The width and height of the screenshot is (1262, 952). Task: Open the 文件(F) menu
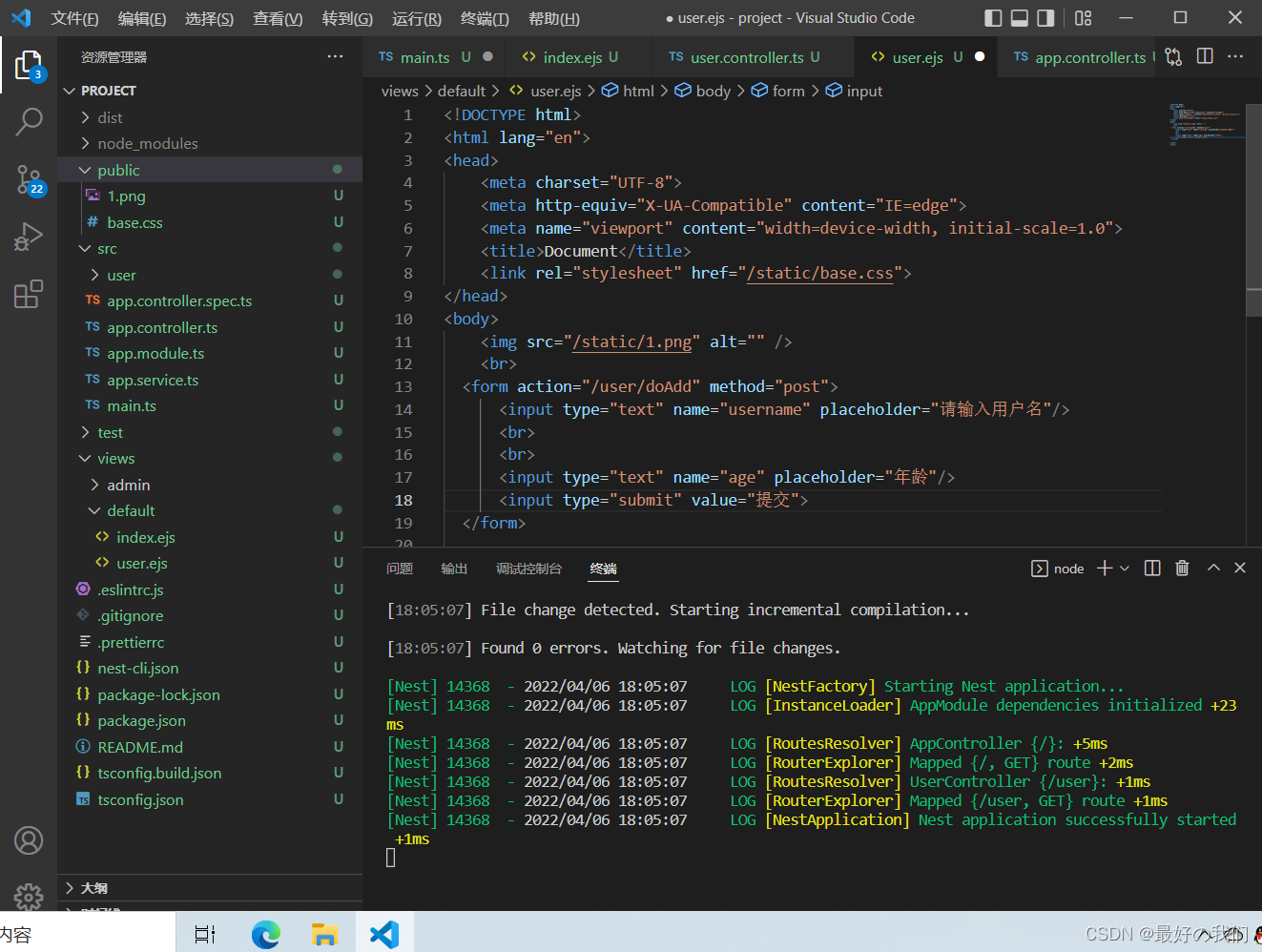[74, 18]
